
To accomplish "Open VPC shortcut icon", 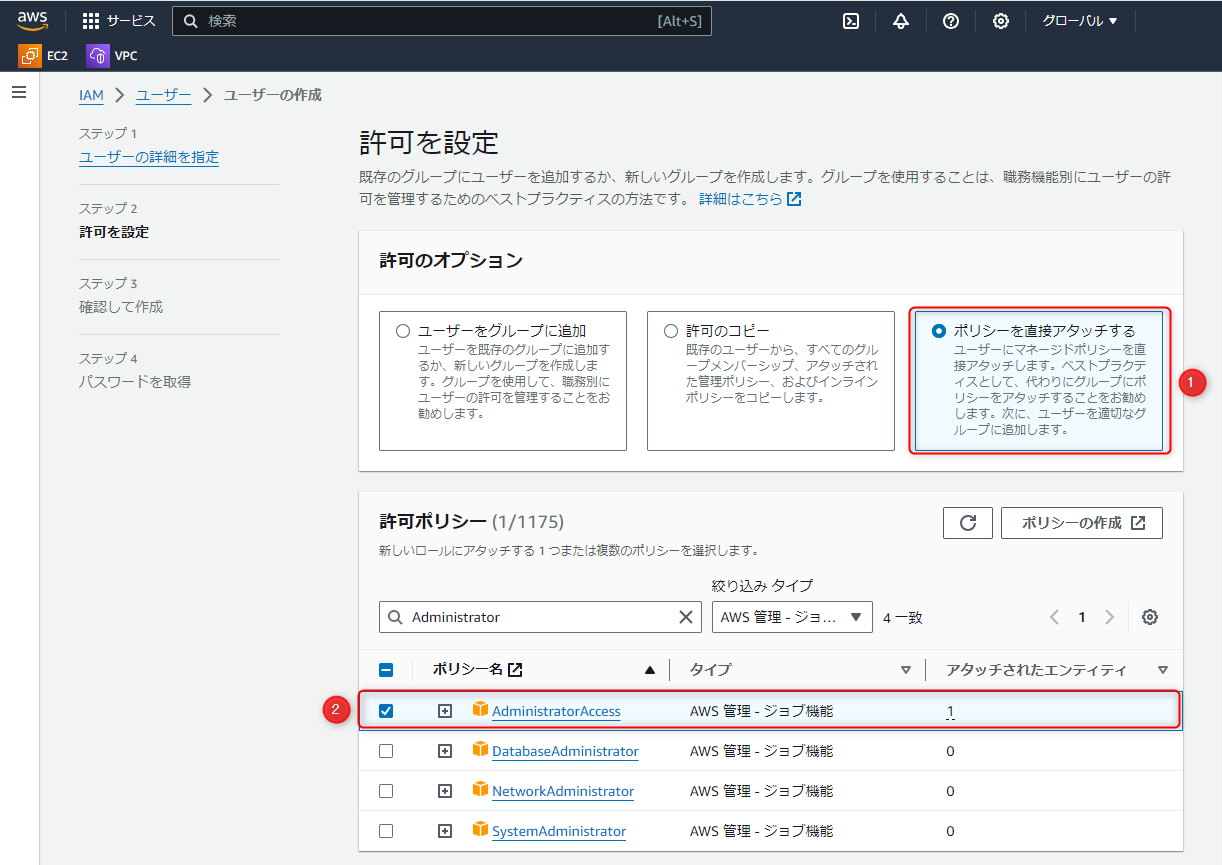I will point(98,56).
